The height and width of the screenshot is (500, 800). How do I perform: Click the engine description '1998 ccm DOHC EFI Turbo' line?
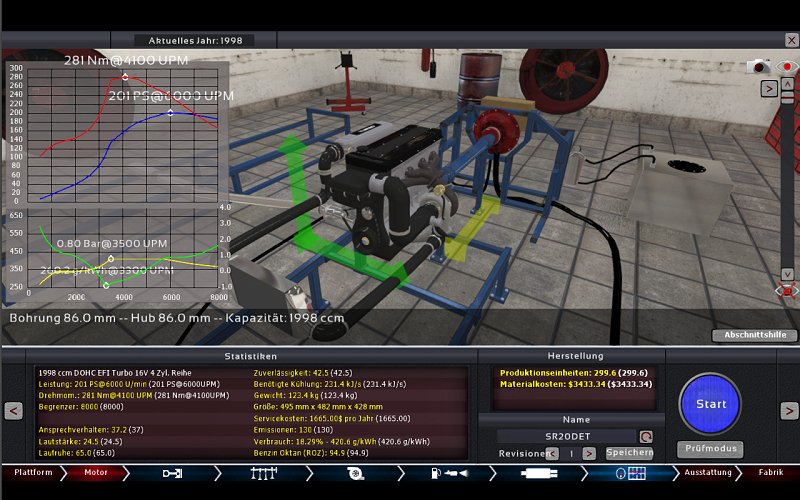pos(115,373)
